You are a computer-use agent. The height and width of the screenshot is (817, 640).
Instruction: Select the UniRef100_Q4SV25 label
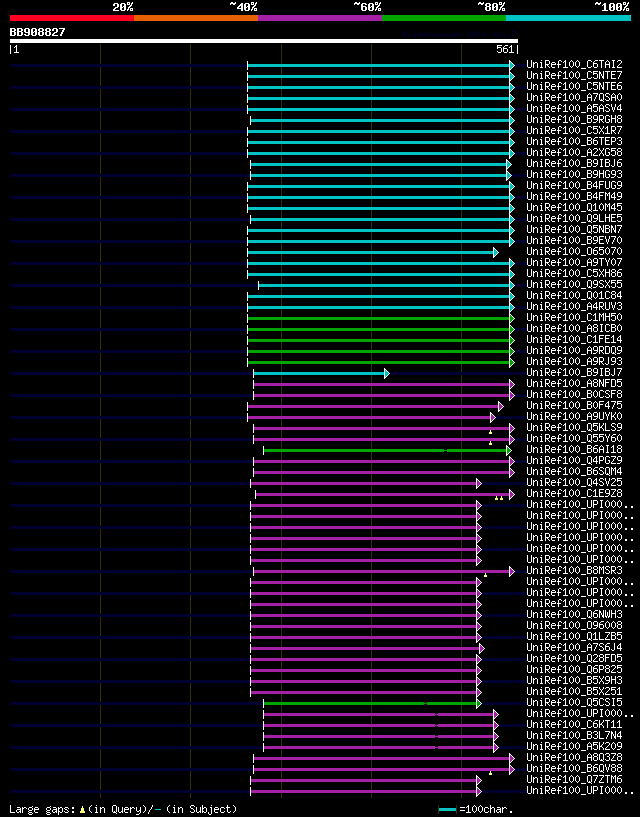[x=574, y=482]
